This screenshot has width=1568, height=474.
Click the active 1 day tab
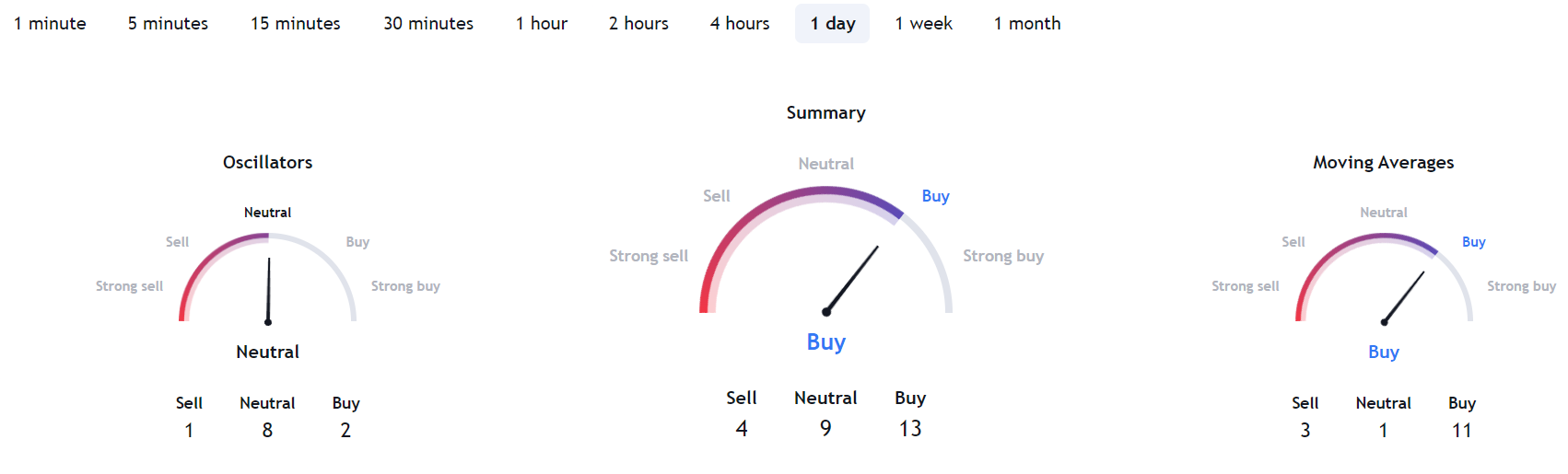pyautogui.click(x=833, y=23)
